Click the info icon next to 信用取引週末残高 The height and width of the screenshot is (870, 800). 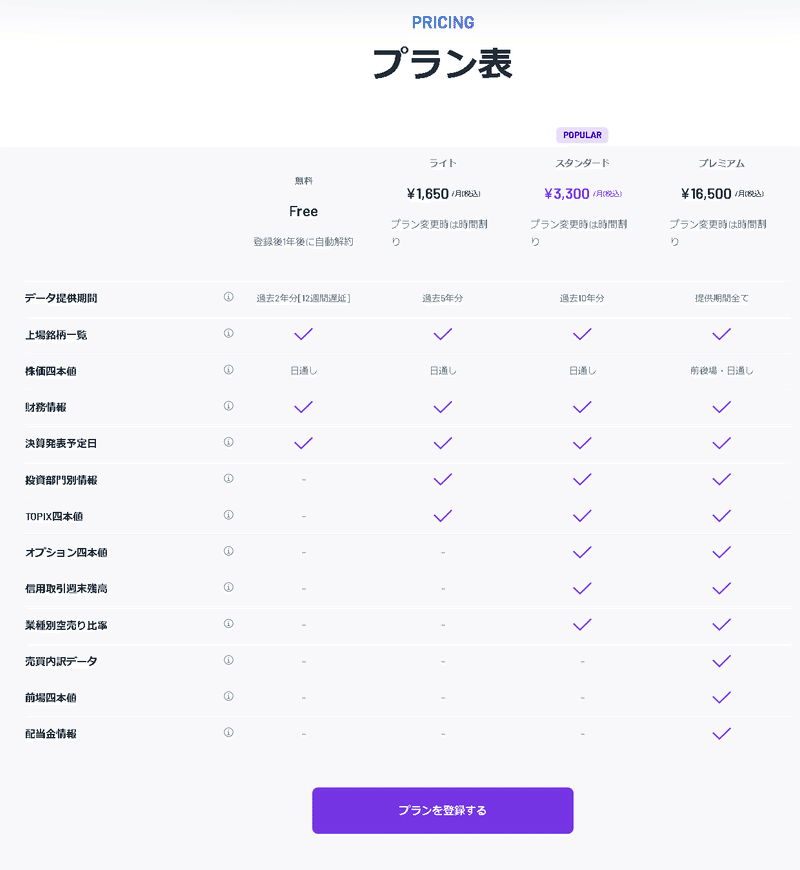tap(230, 588)
